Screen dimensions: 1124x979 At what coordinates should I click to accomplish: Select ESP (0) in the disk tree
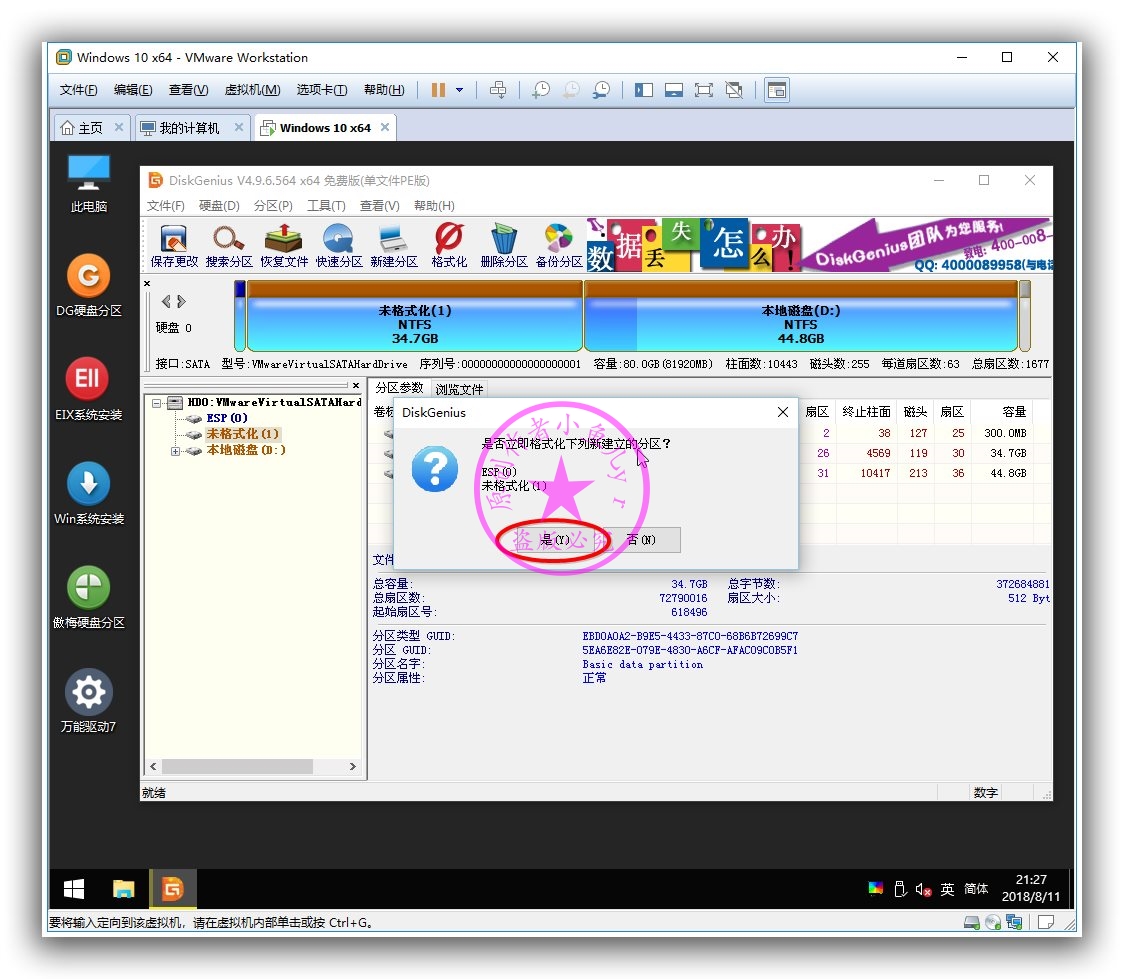click(x=227, y=418)
